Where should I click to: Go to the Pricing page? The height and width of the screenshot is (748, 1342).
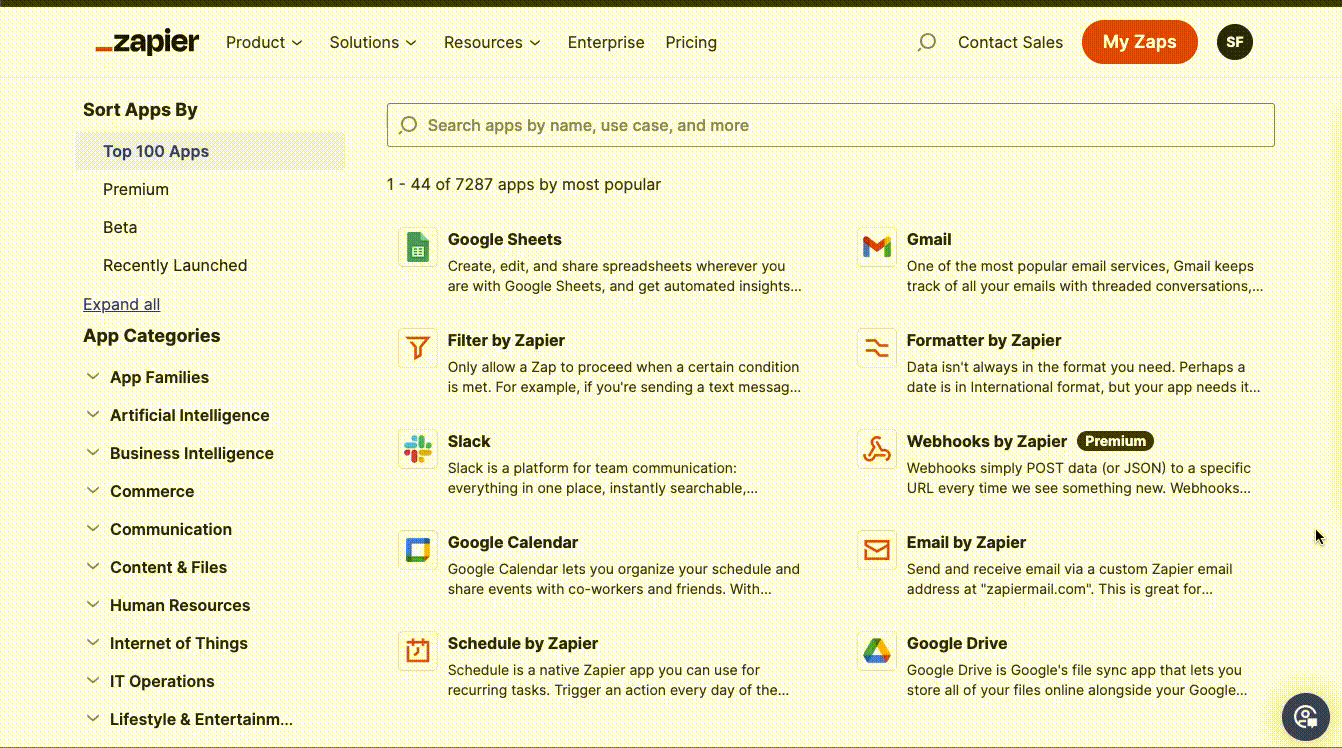click(691, 42)
